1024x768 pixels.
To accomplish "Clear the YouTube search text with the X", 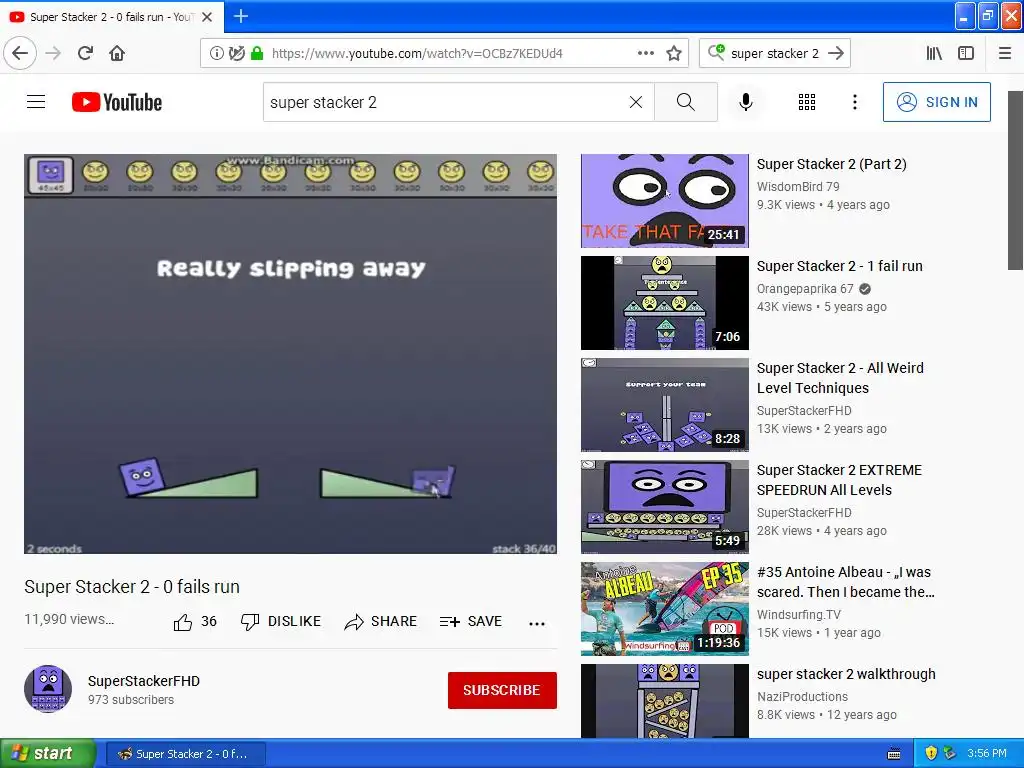I will 635,102.
